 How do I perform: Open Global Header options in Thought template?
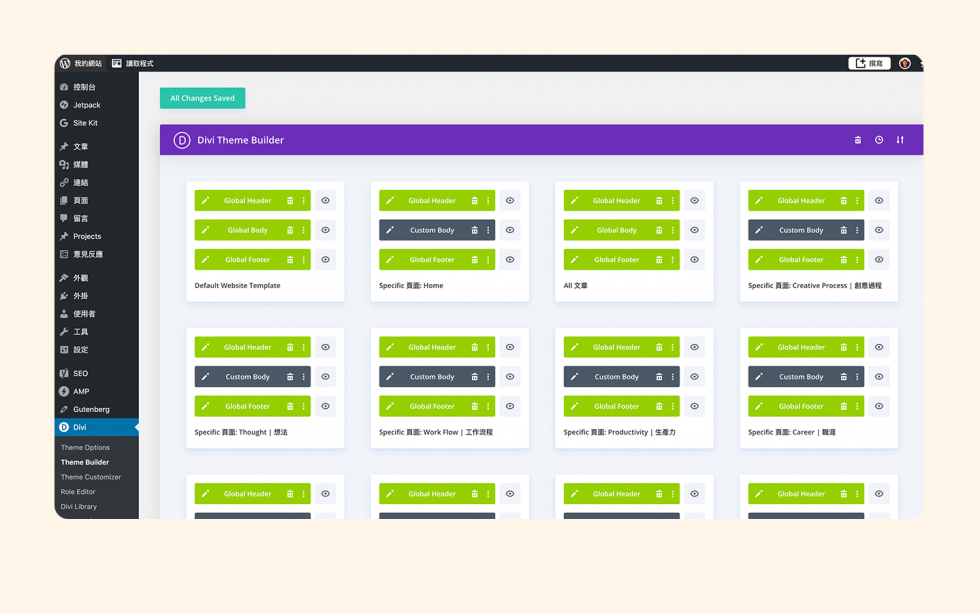(x=304, y=347)
